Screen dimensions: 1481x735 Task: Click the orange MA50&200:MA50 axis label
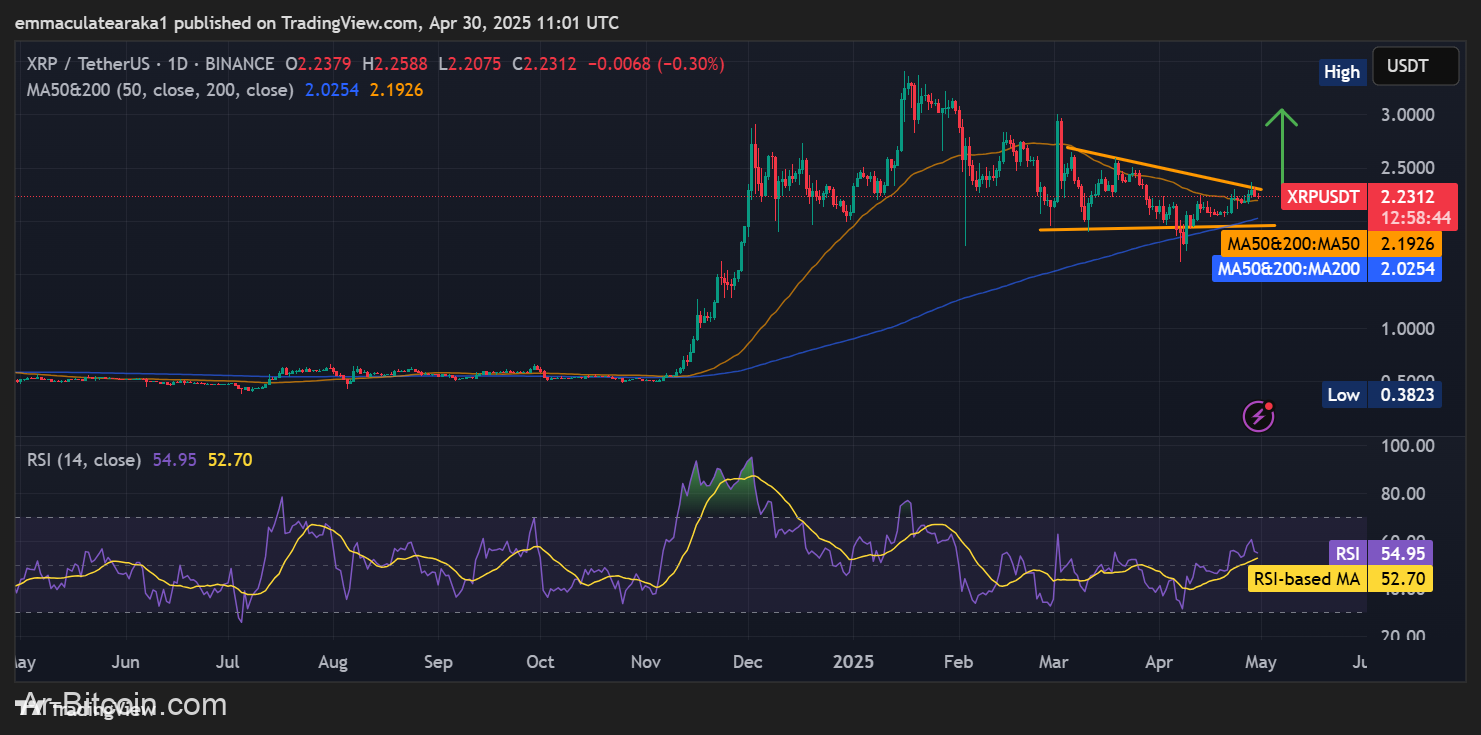(x=1293, y=243)
